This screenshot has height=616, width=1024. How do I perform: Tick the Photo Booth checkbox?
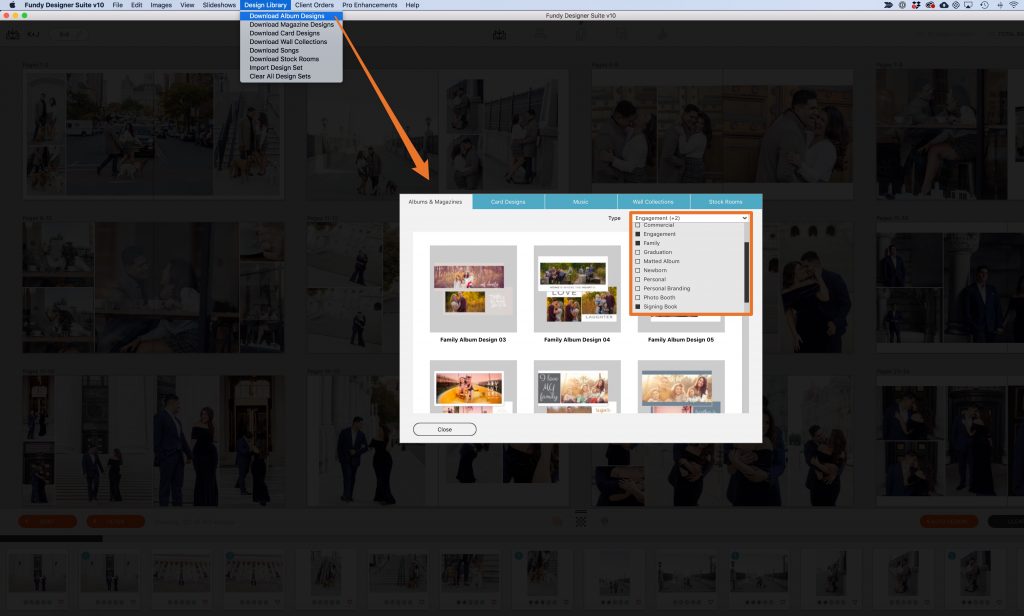pos(638,298)
